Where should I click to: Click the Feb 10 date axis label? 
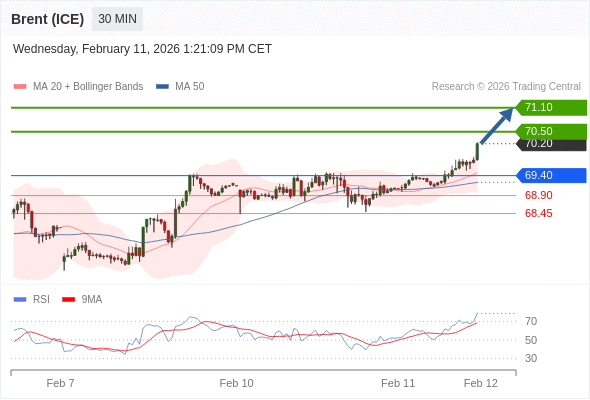[x=236, y=383]
